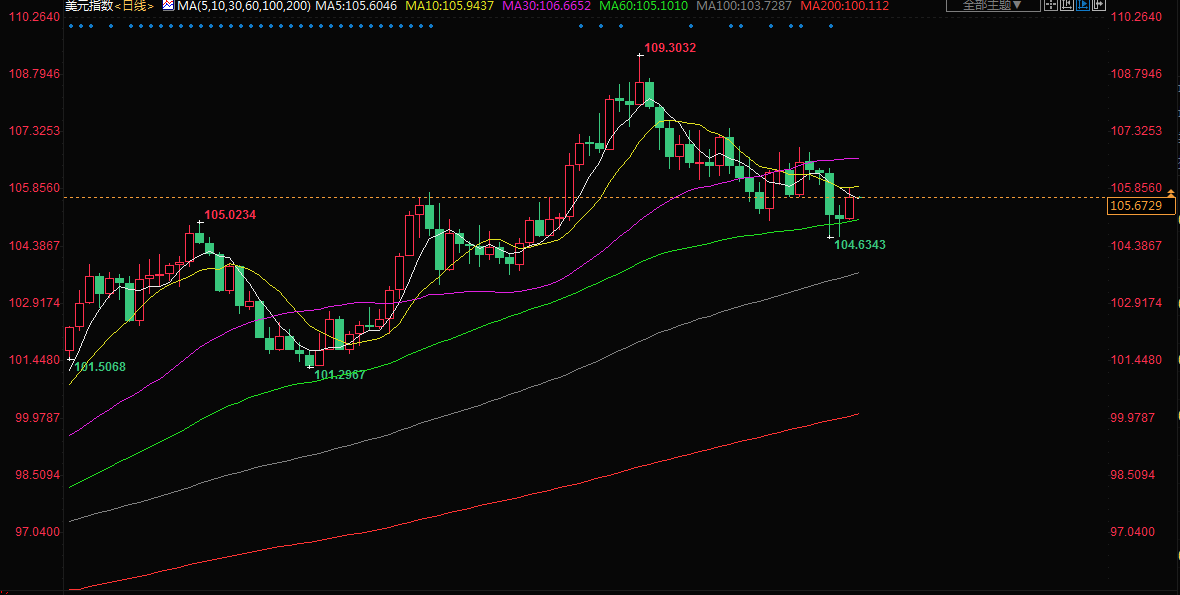
Task: Click the 日线 period selector
Action: coord(134,6)
